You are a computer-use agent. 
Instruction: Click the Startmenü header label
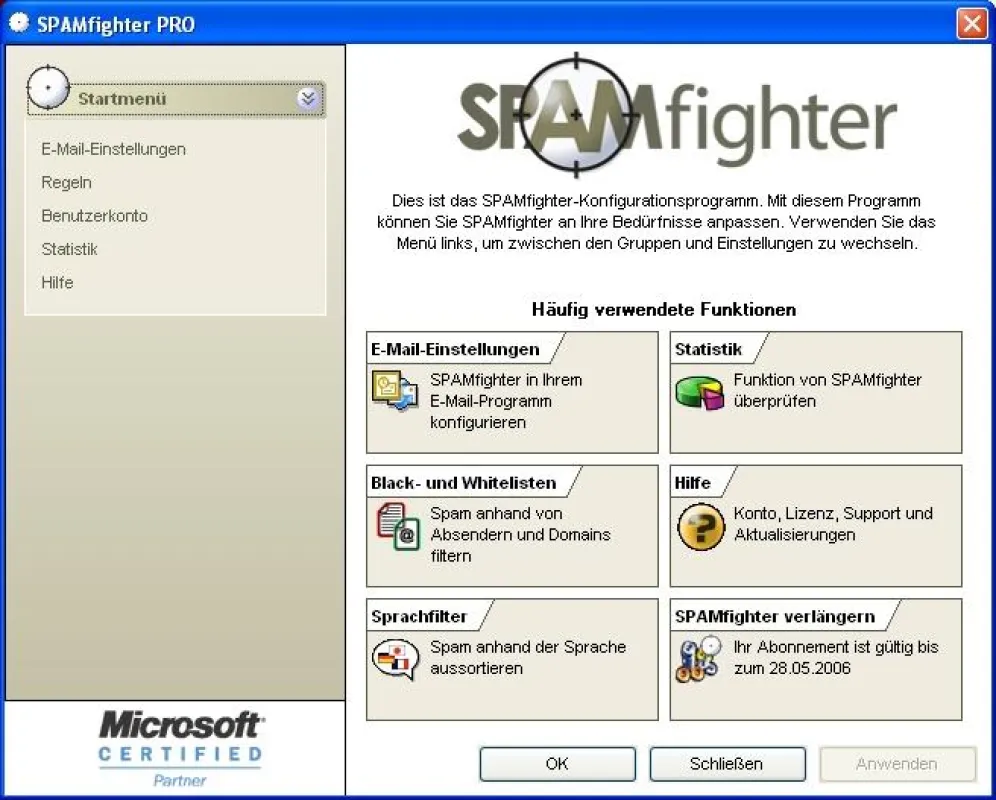[x=122, y=98]
